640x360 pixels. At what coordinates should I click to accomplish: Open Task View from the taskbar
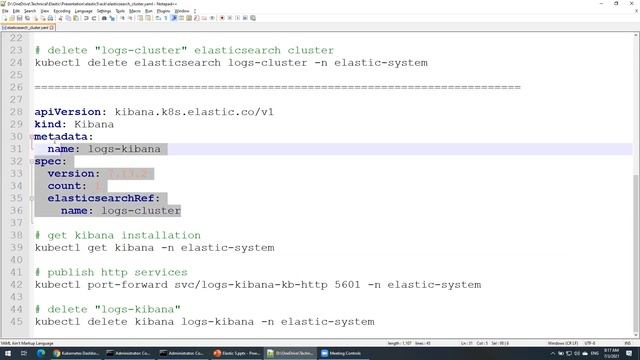coord(24,353)
